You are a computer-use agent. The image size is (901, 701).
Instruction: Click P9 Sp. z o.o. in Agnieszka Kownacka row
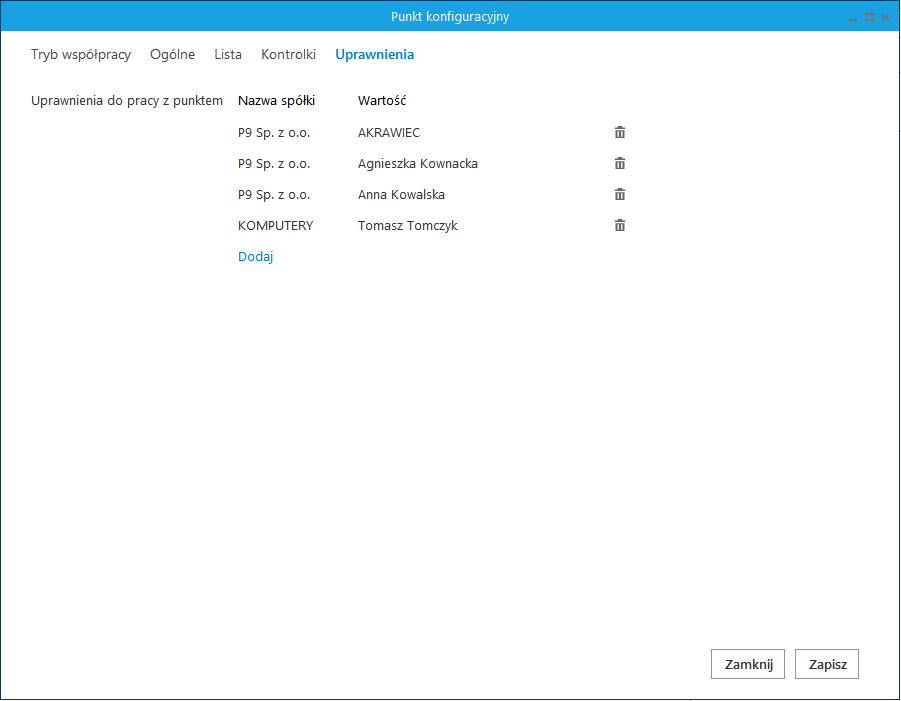pos(274,164)
